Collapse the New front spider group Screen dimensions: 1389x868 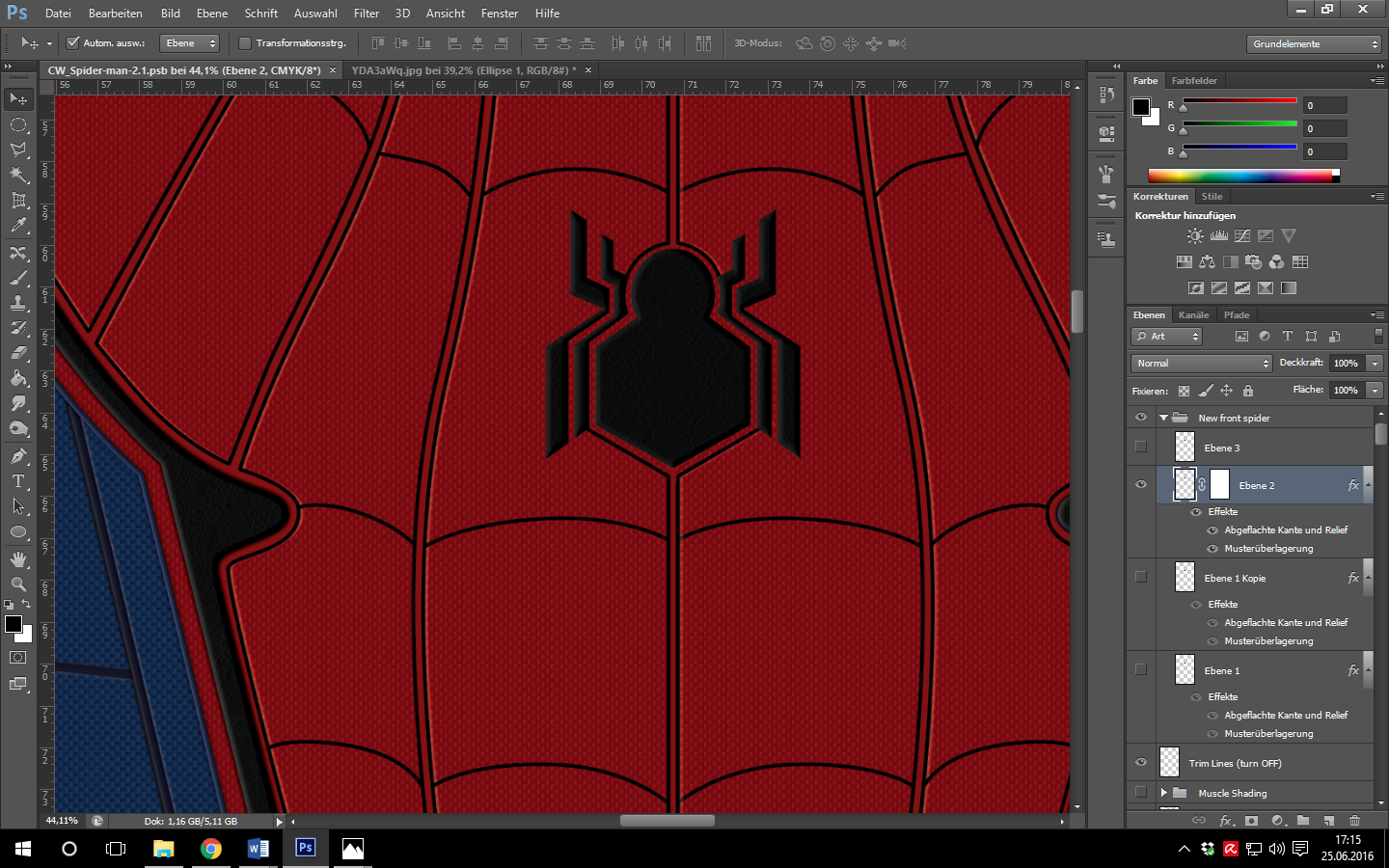click(1164, 418)
